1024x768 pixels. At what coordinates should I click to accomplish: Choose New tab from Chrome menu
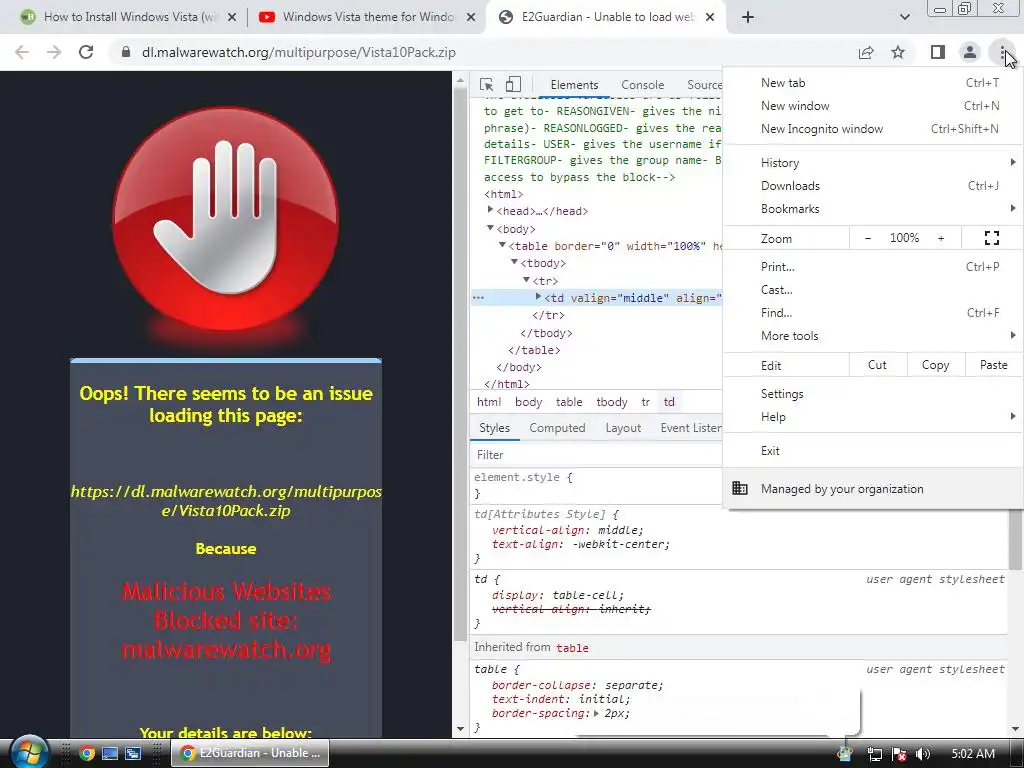click(x=873, y=83)
